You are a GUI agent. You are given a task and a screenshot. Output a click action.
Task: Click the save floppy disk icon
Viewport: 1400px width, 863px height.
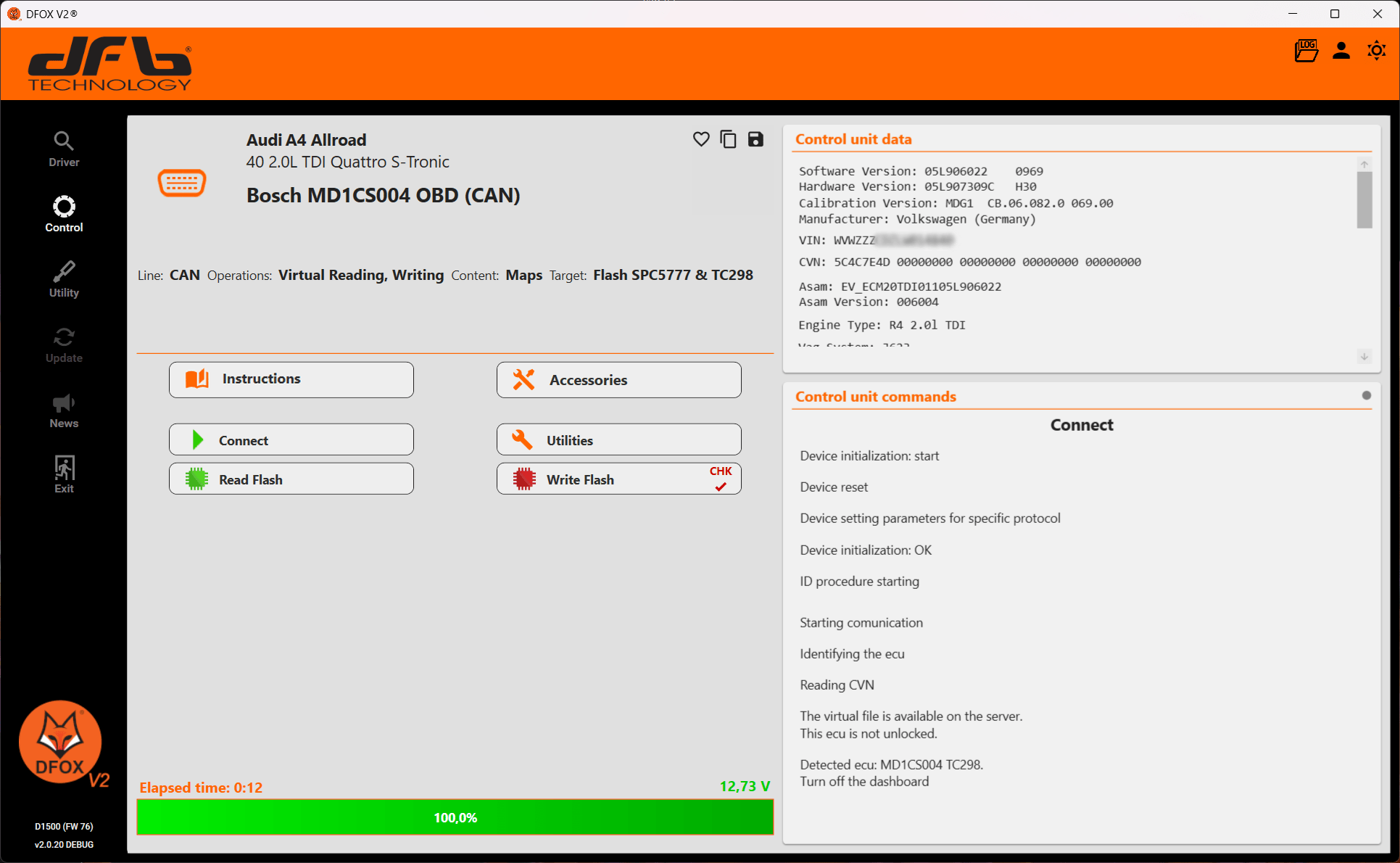(755, 139)
